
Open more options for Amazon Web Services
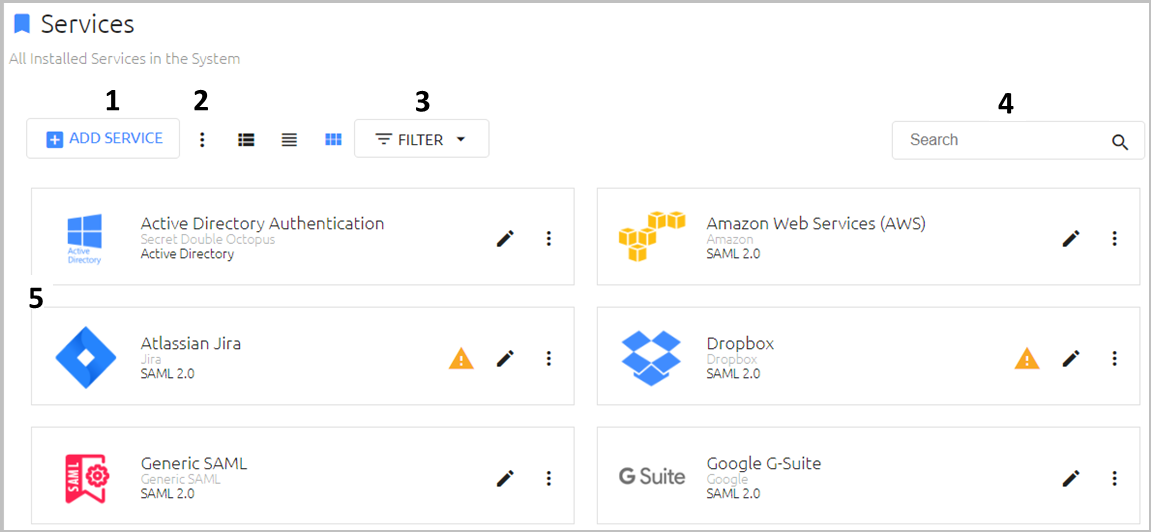click(x=1114, y=238)
